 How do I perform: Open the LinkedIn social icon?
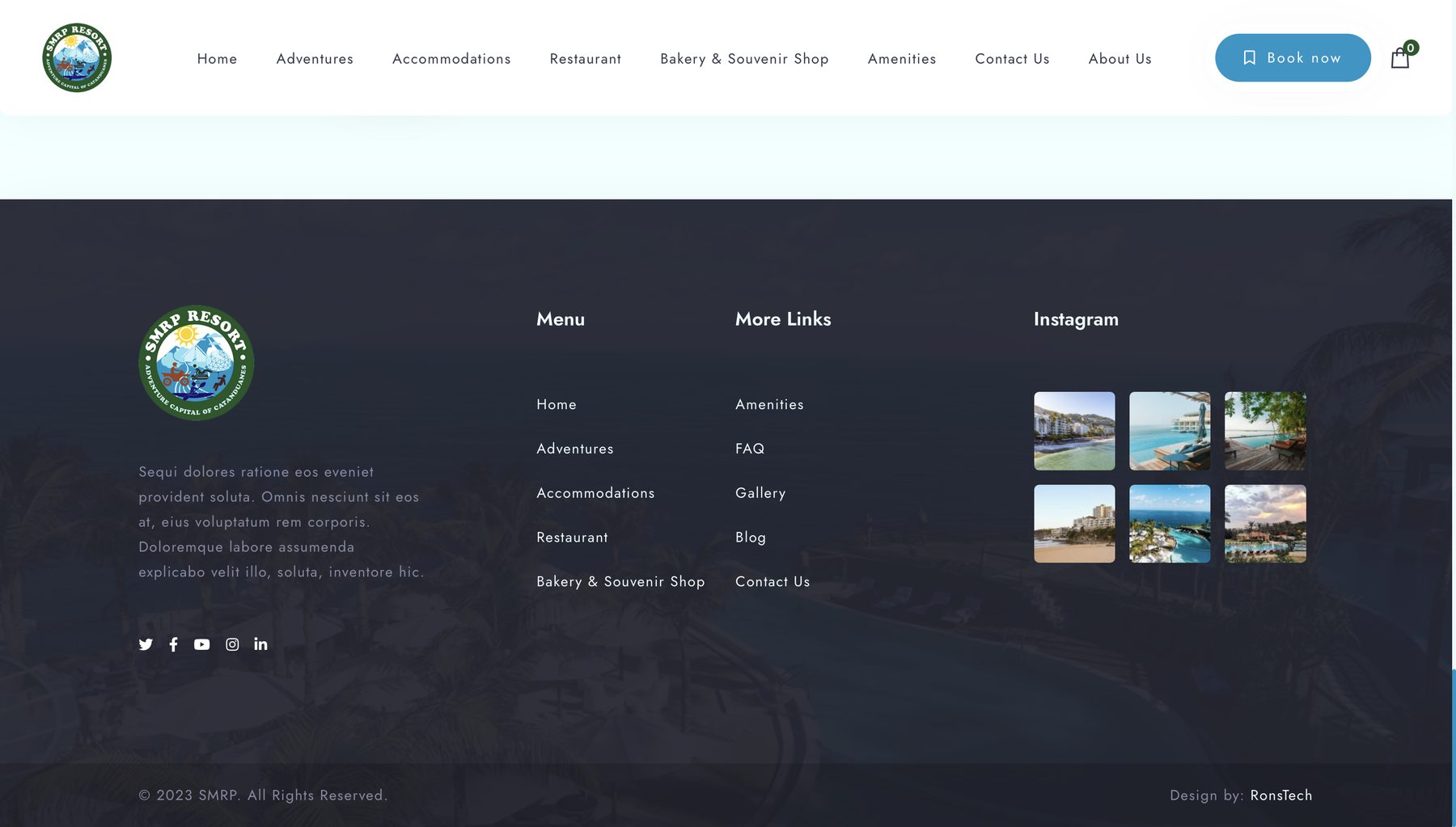click(x=260, y=644)
